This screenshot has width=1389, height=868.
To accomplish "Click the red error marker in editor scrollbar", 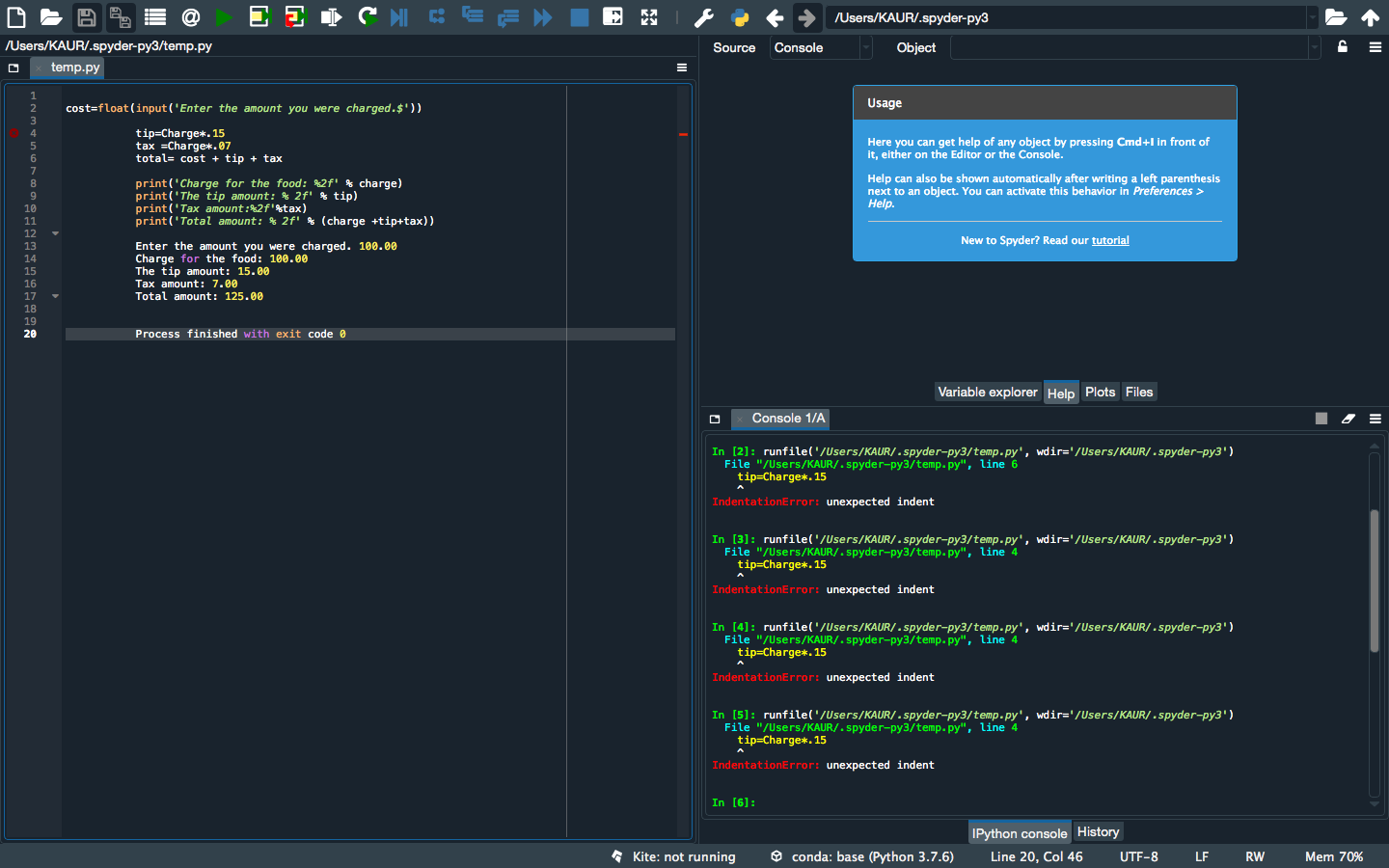I will point(683,134).
